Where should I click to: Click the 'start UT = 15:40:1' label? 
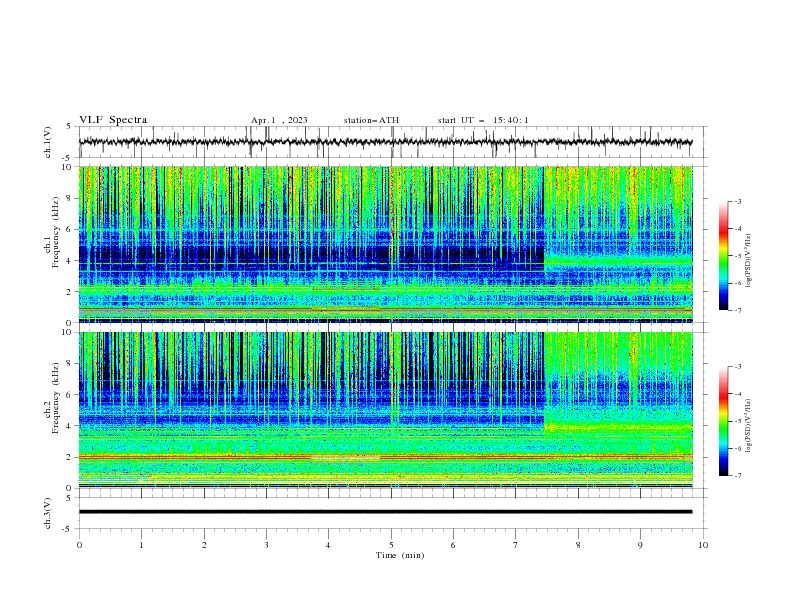pyautogui.click(x=483, y=120)
